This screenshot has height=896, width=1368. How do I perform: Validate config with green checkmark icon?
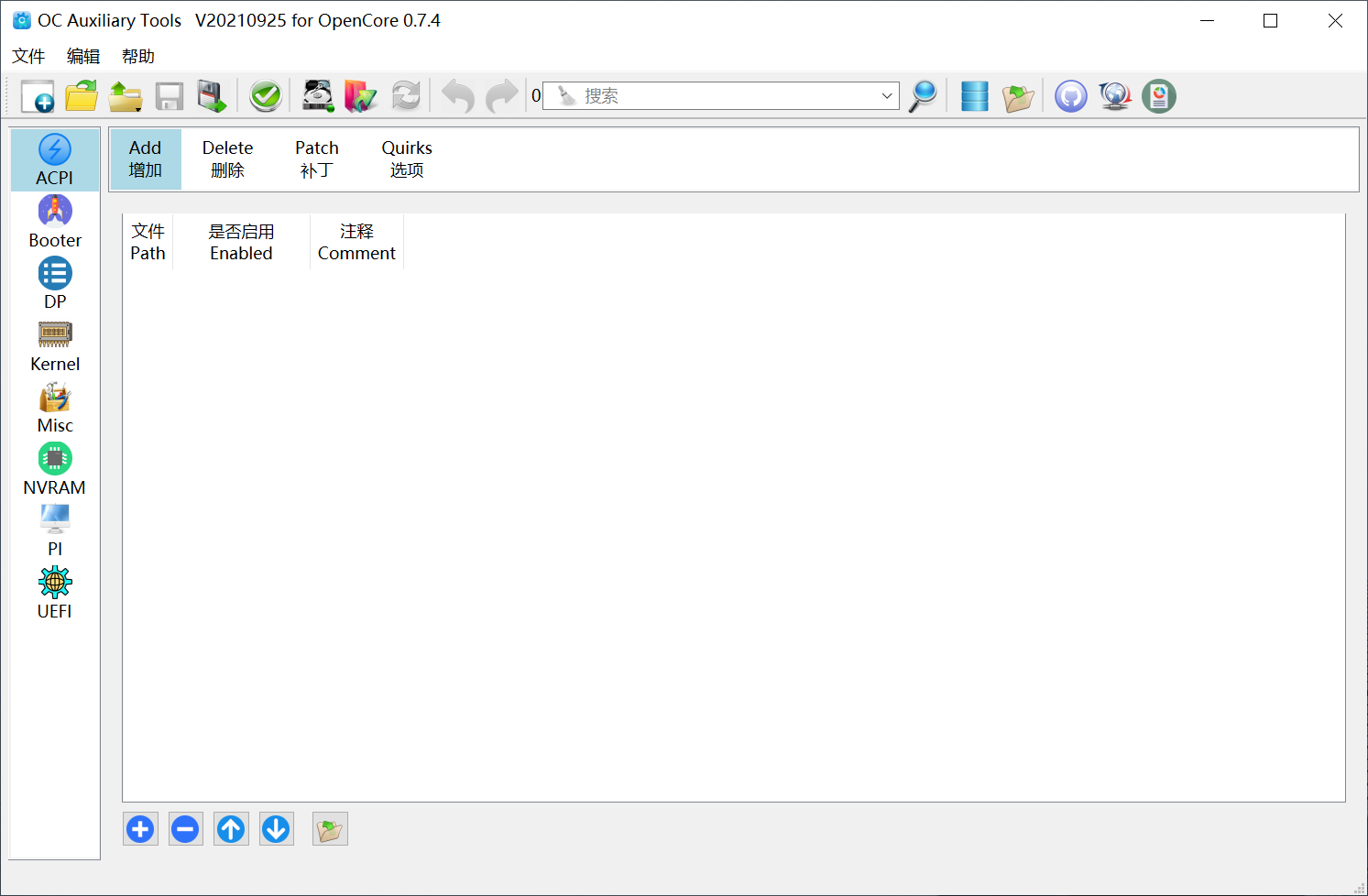point(266,96)
